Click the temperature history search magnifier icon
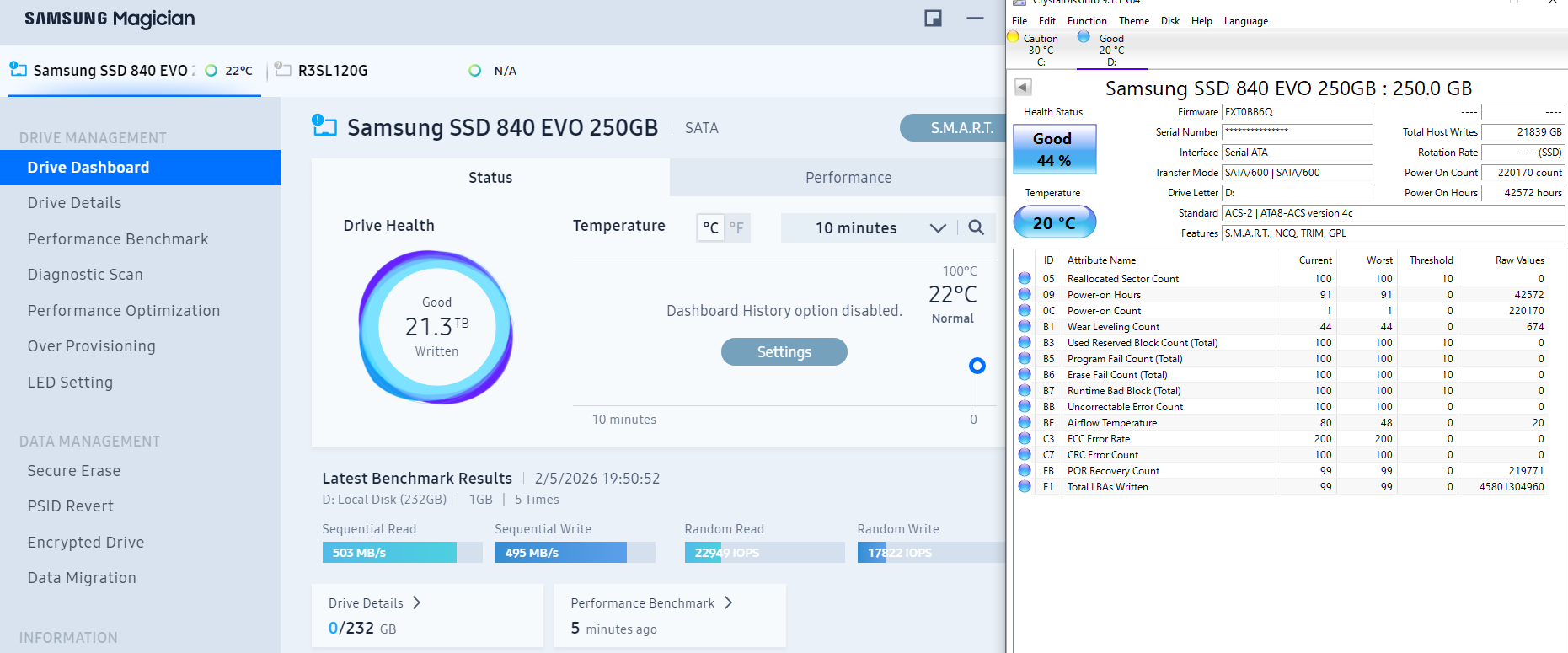 click(x=976, y=227)
